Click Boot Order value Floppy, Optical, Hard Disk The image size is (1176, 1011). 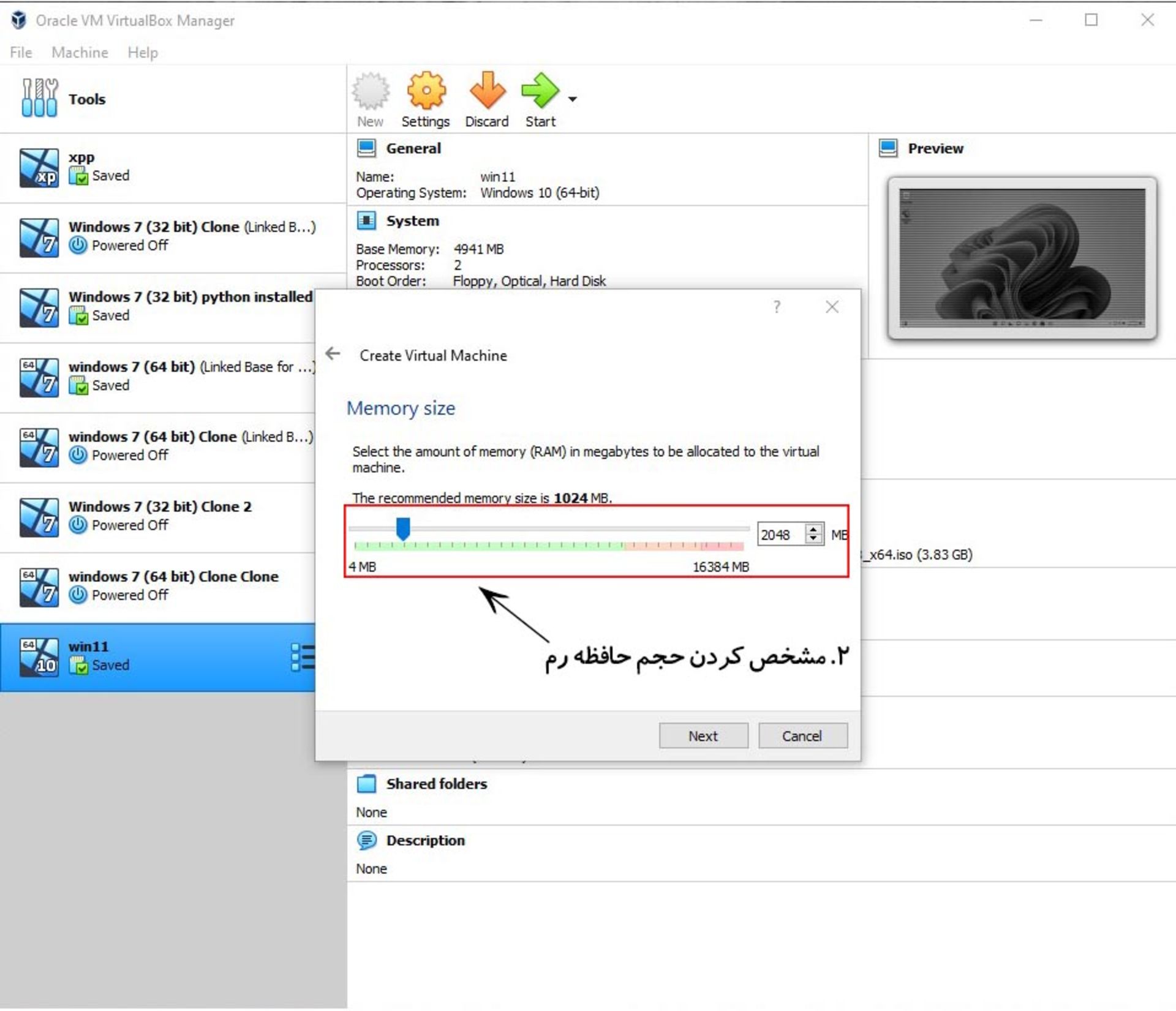529,281
